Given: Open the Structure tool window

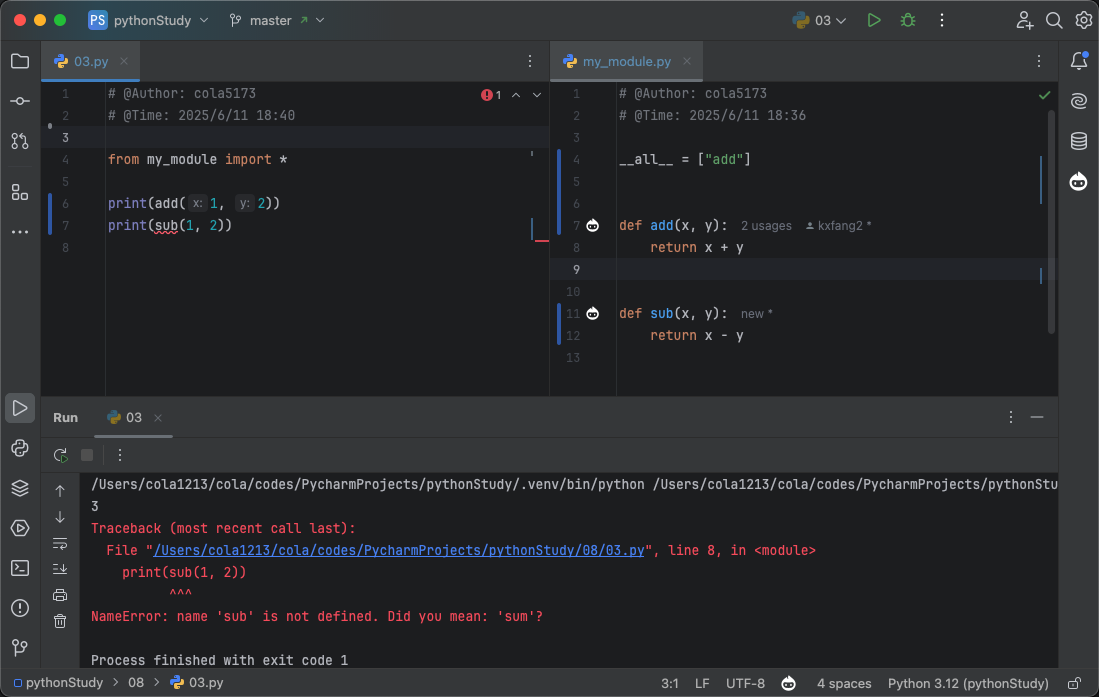Looking at the screenshot, I should [20, 192].
